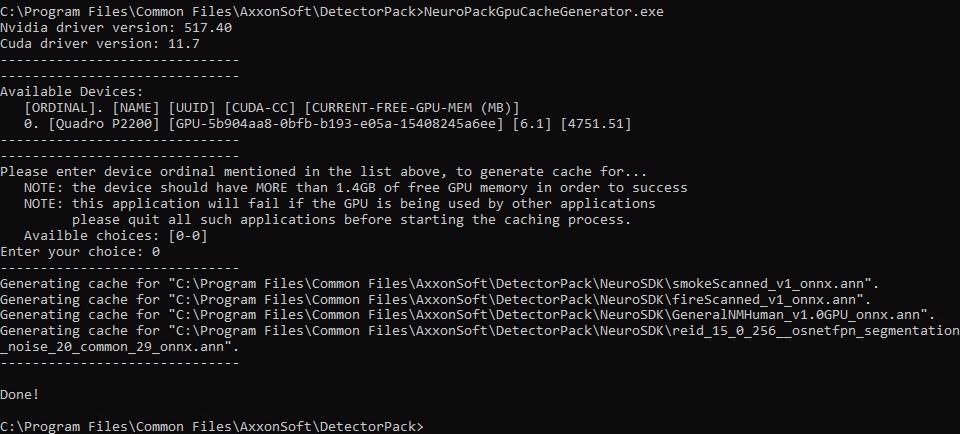Click the NOTE about application failing
The width and height of the screenshot is (960, 434).
click(x=340, y=204)
